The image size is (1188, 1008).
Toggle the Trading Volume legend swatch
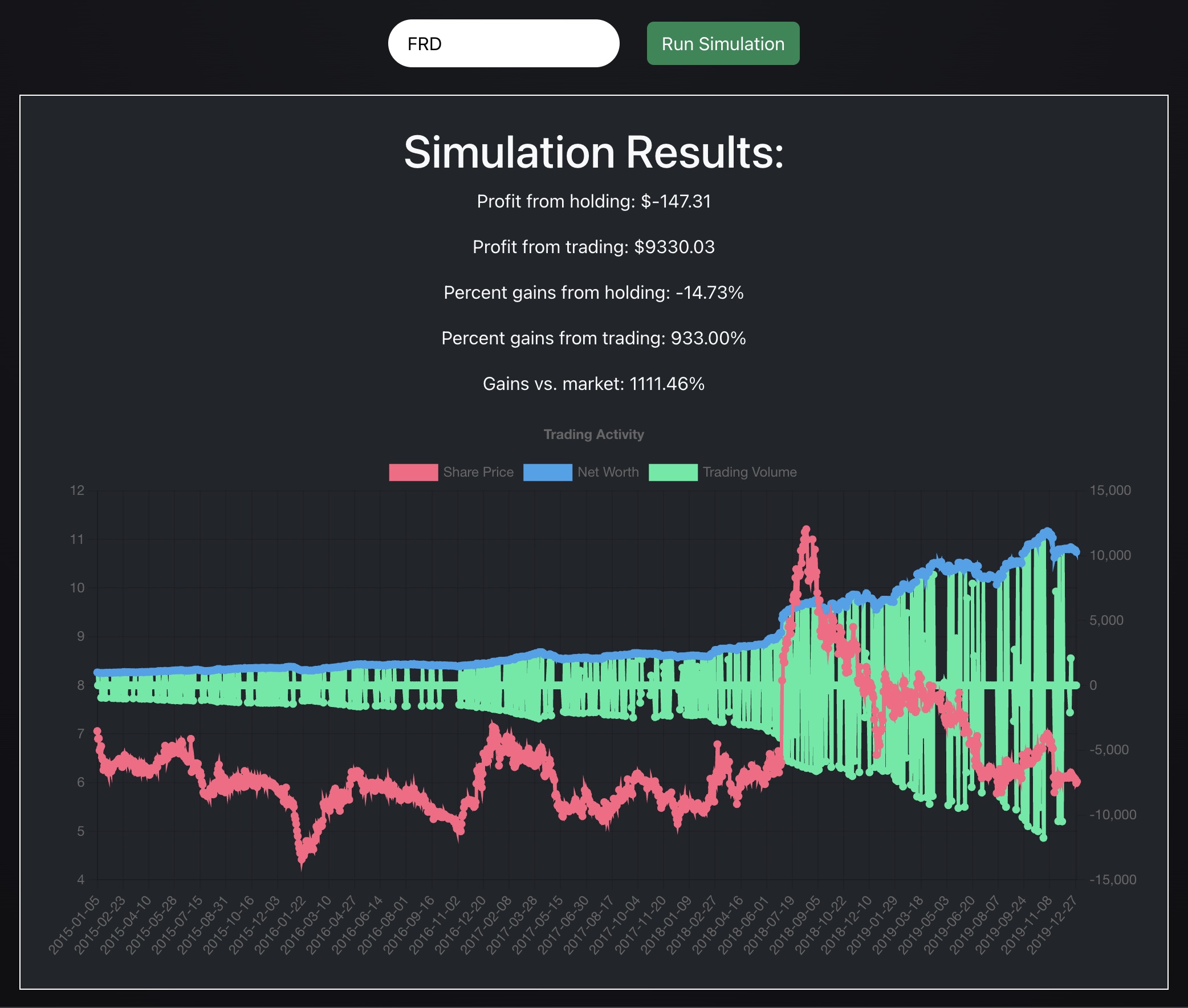point(673,472)
